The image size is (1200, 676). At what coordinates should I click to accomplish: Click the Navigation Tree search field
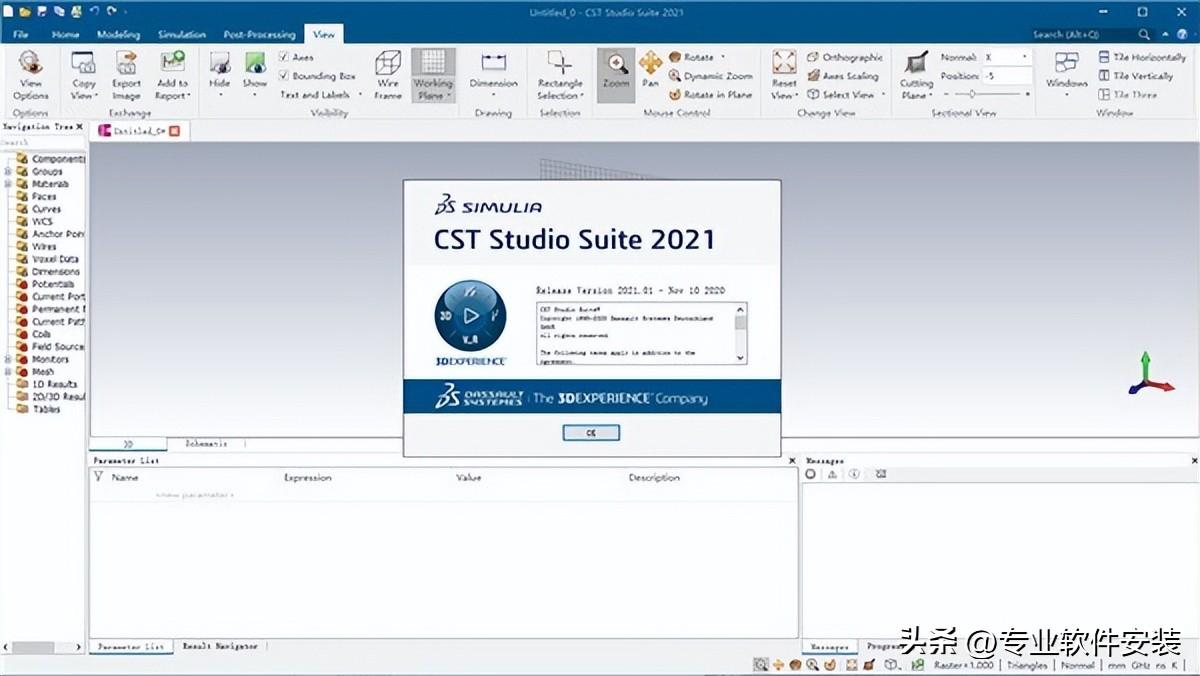43,143
